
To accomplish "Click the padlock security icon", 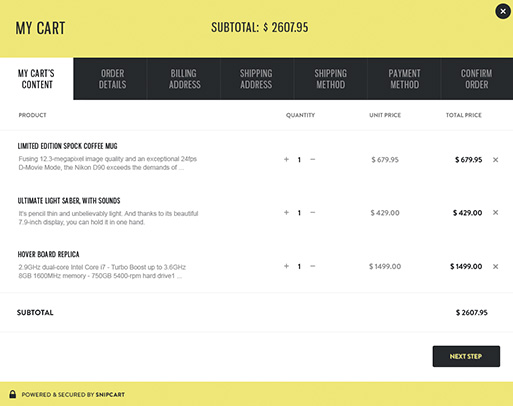I will pyautogui.click(x=13, y=394).
